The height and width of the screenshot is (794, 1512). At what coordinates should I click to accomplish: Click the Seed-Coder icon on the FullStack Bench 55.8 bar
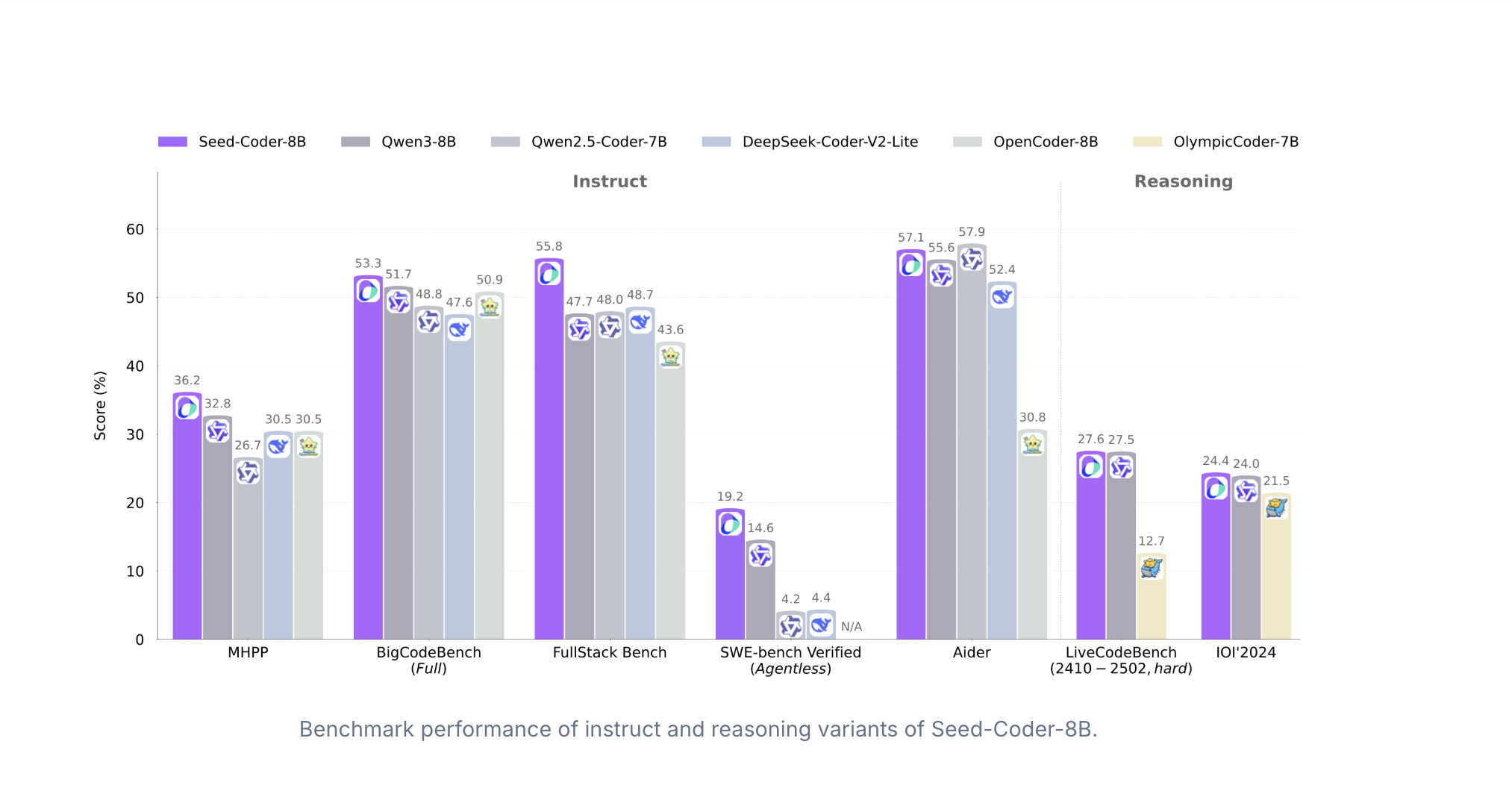click(x=549, y=274)
